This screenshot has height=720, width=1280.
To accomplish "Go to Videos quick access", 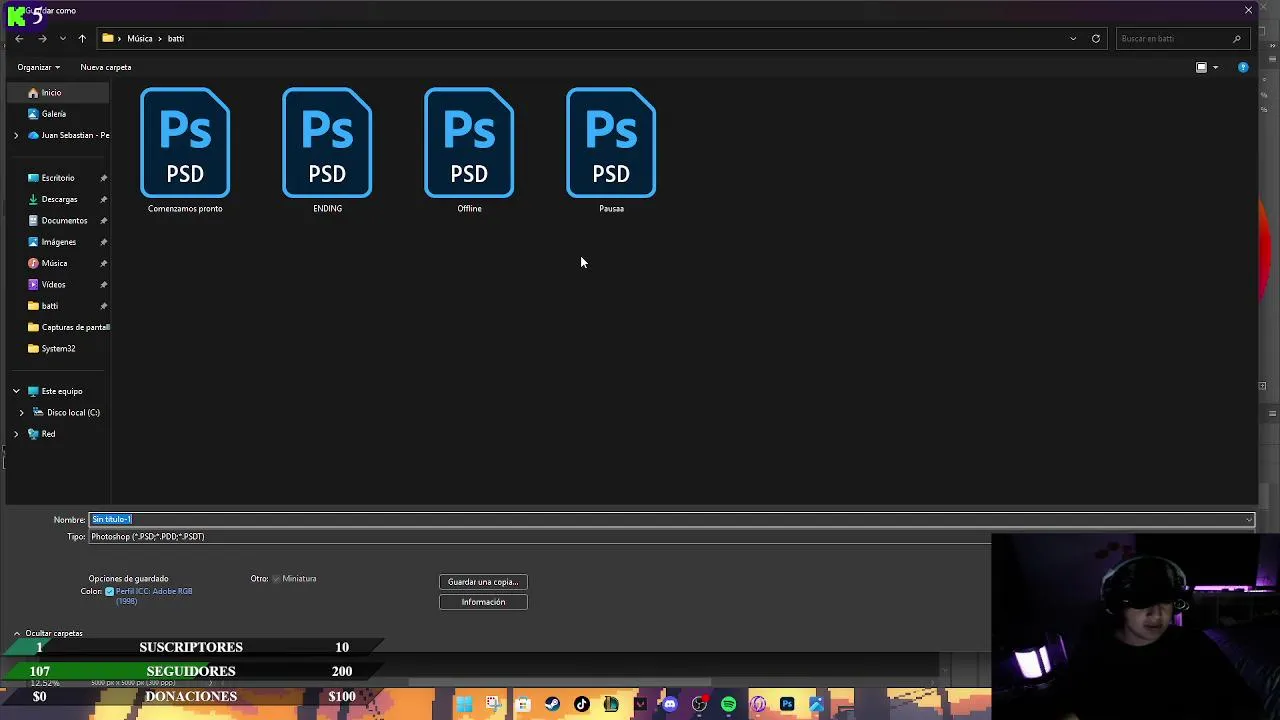I will coord(53,284).
